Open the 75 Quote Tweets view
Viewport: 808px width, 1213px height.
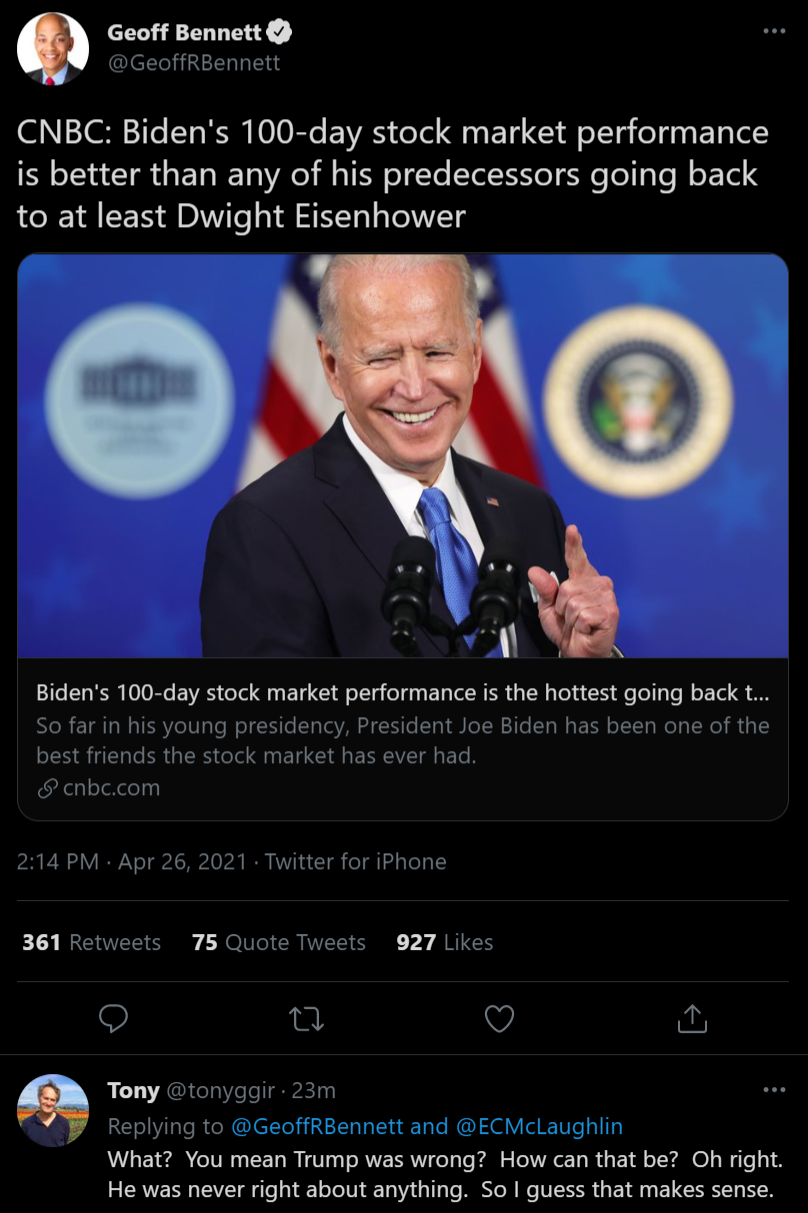(x=278, y=942)
